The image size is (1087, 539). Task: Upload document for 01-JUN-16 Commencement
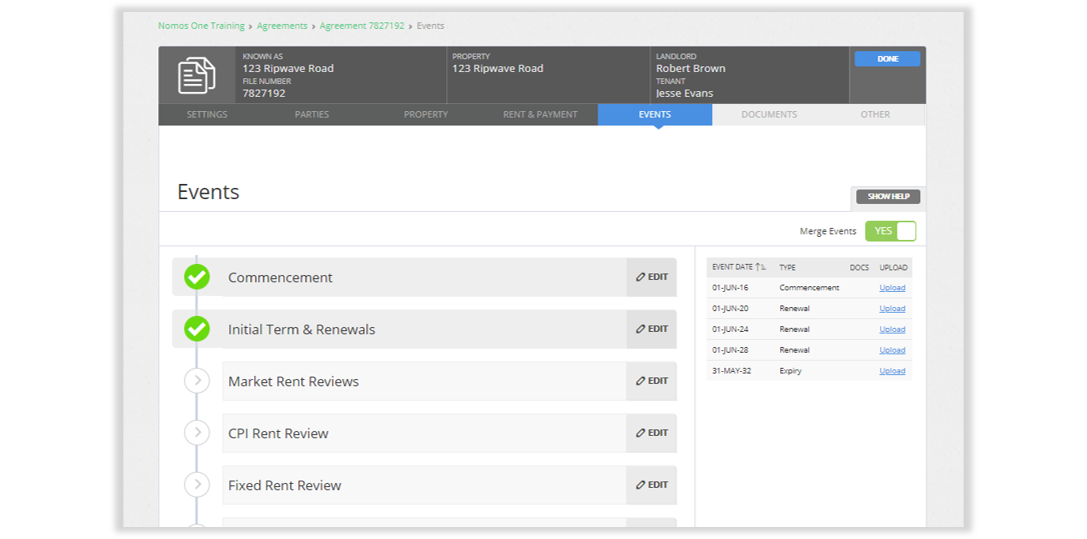click(892, 288)
